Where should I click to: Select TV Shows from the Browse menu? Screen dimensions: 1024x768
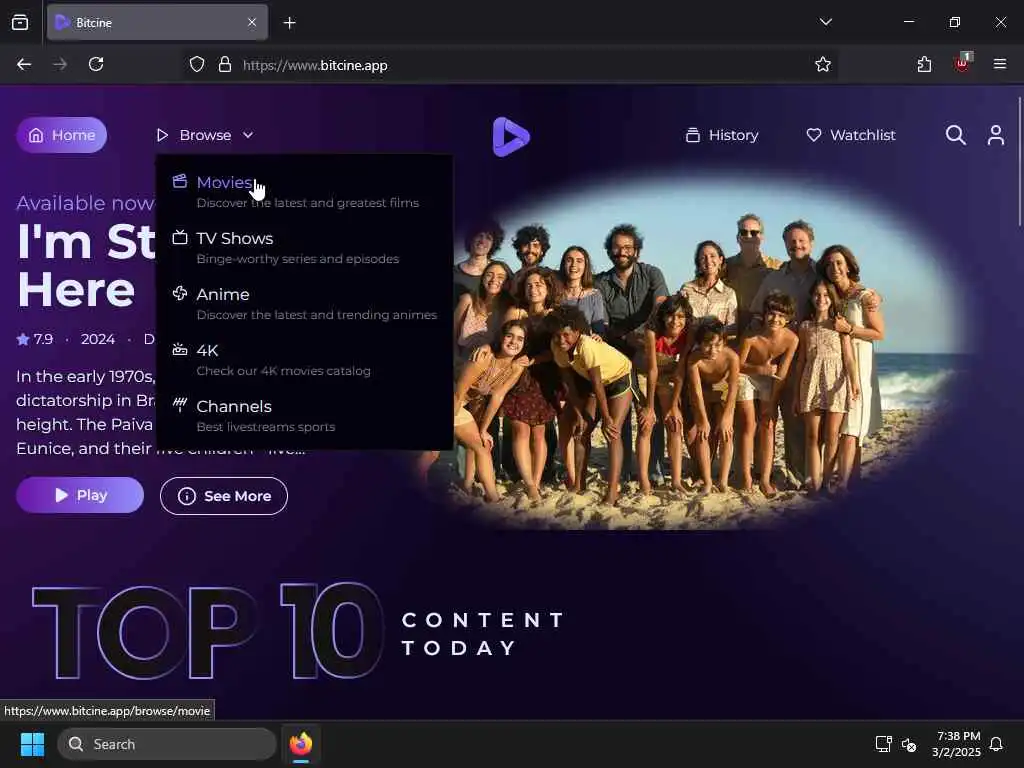[x=304, y=248]
